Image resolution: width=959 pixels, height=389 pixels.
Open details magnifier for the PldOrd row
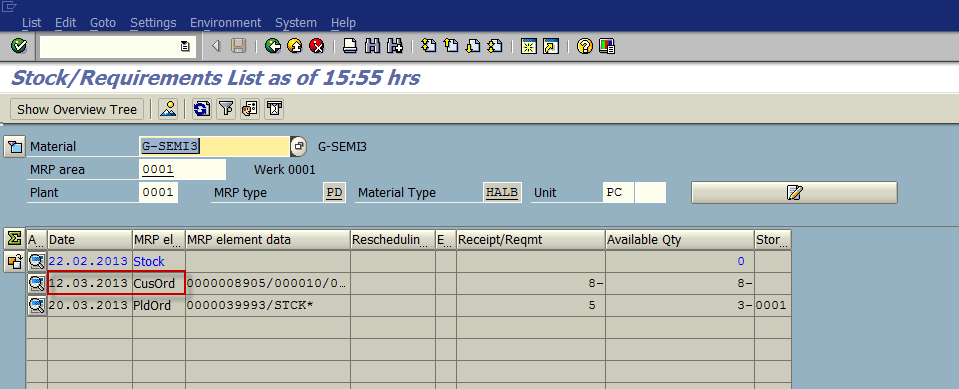click(x=37, y=305)
